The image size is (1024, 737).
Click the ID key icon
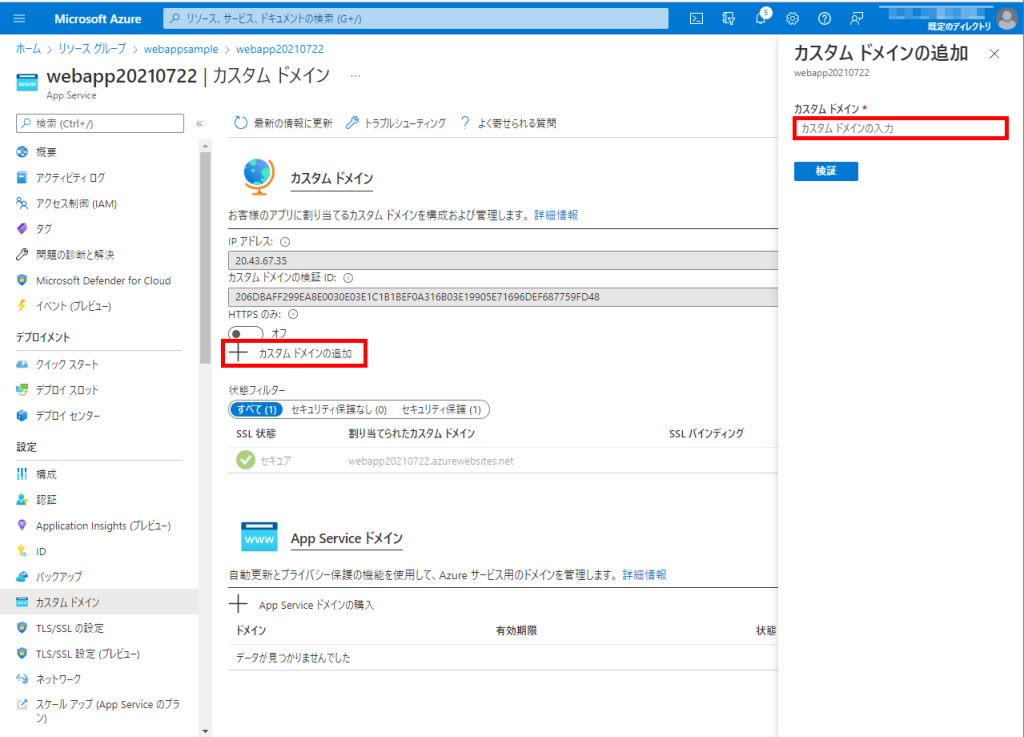[x=22, y=551]
